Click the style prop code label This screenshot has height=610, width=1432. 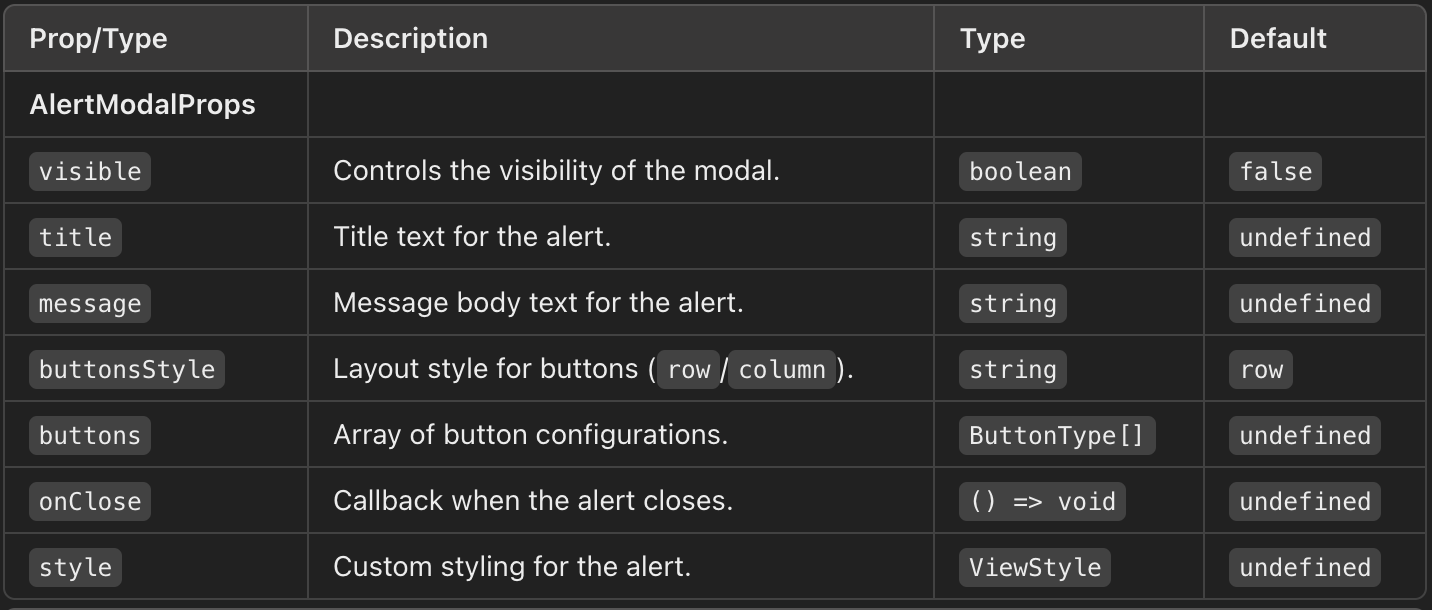click(75, 567)
